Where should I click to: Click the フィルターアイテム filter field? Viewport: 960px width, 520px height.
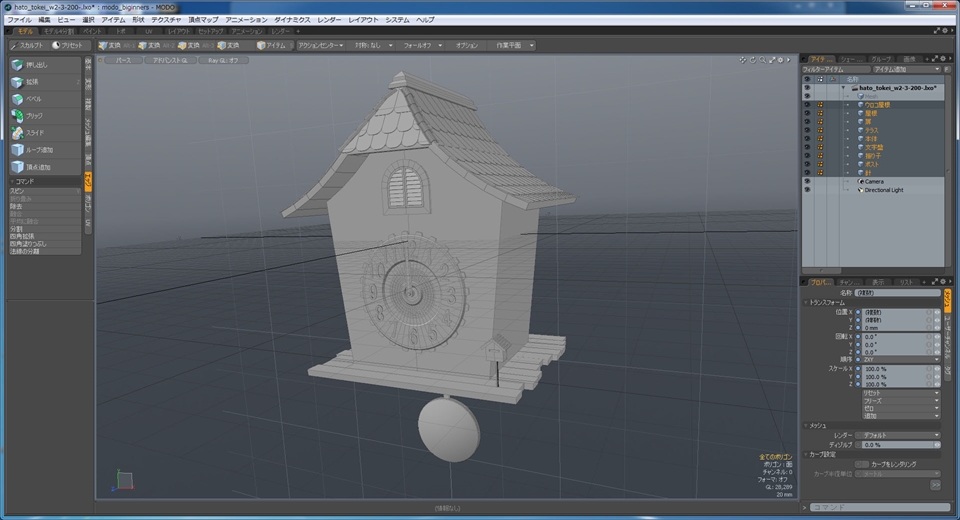coord(836,70)
